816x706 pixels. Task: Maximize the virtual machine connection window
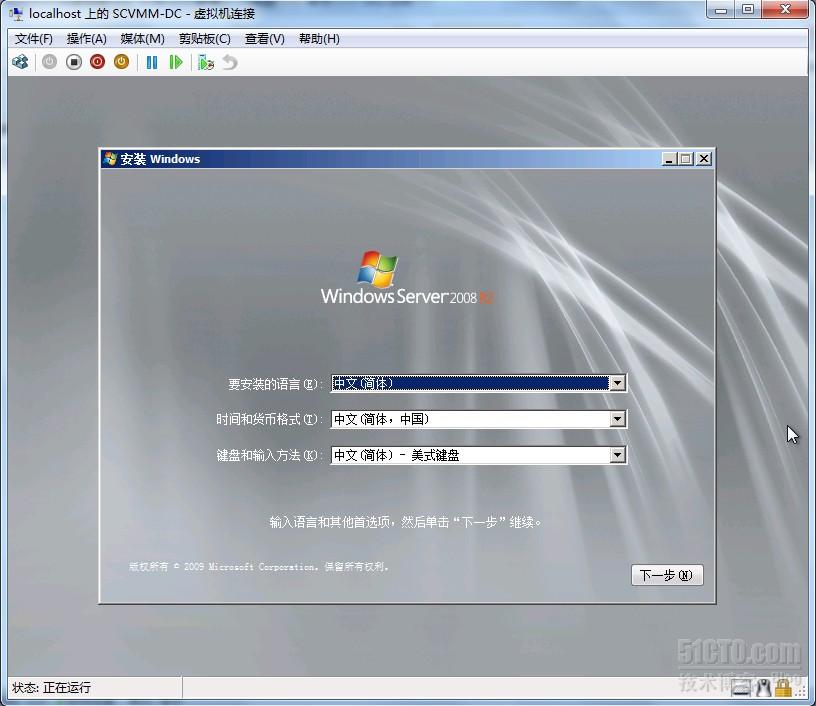click(748, 9)
